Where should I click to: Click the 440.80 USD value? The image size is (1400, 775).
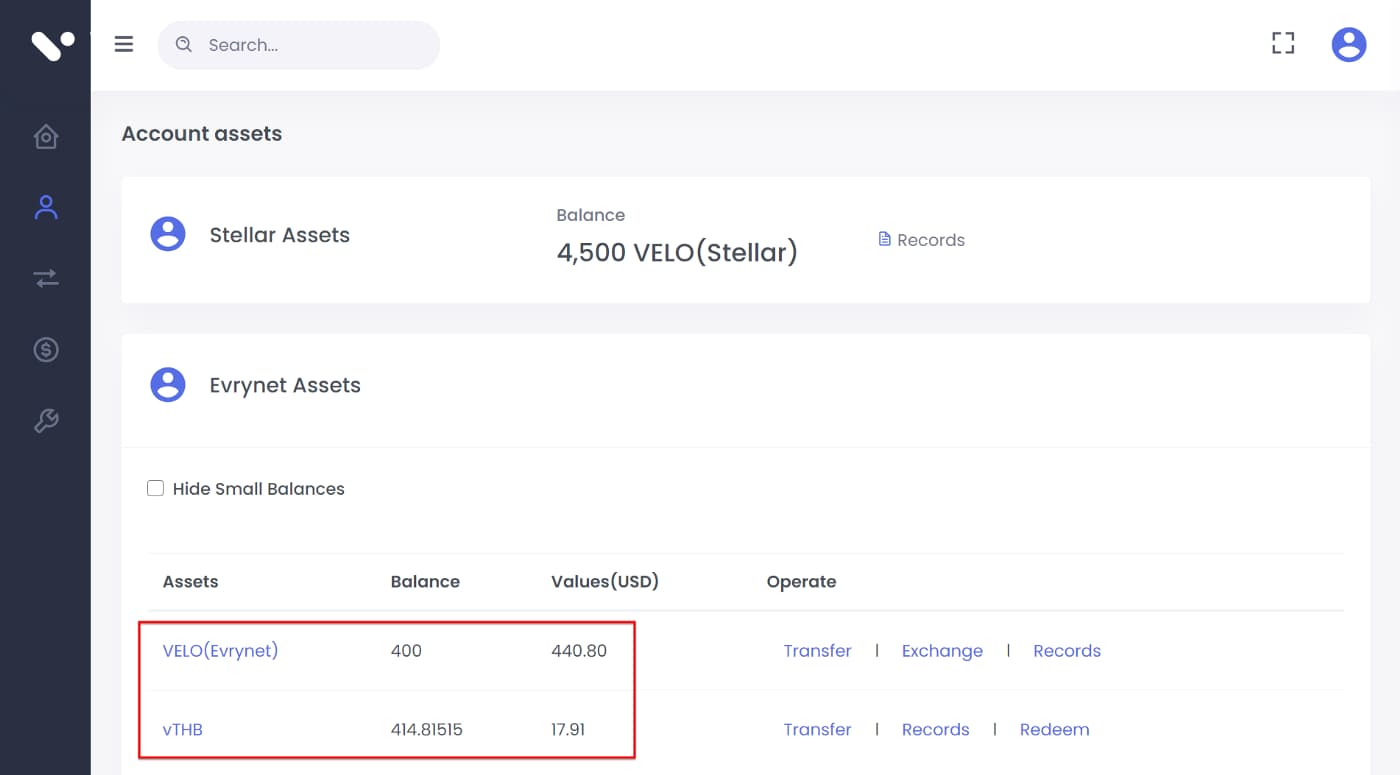coord(579,651)
